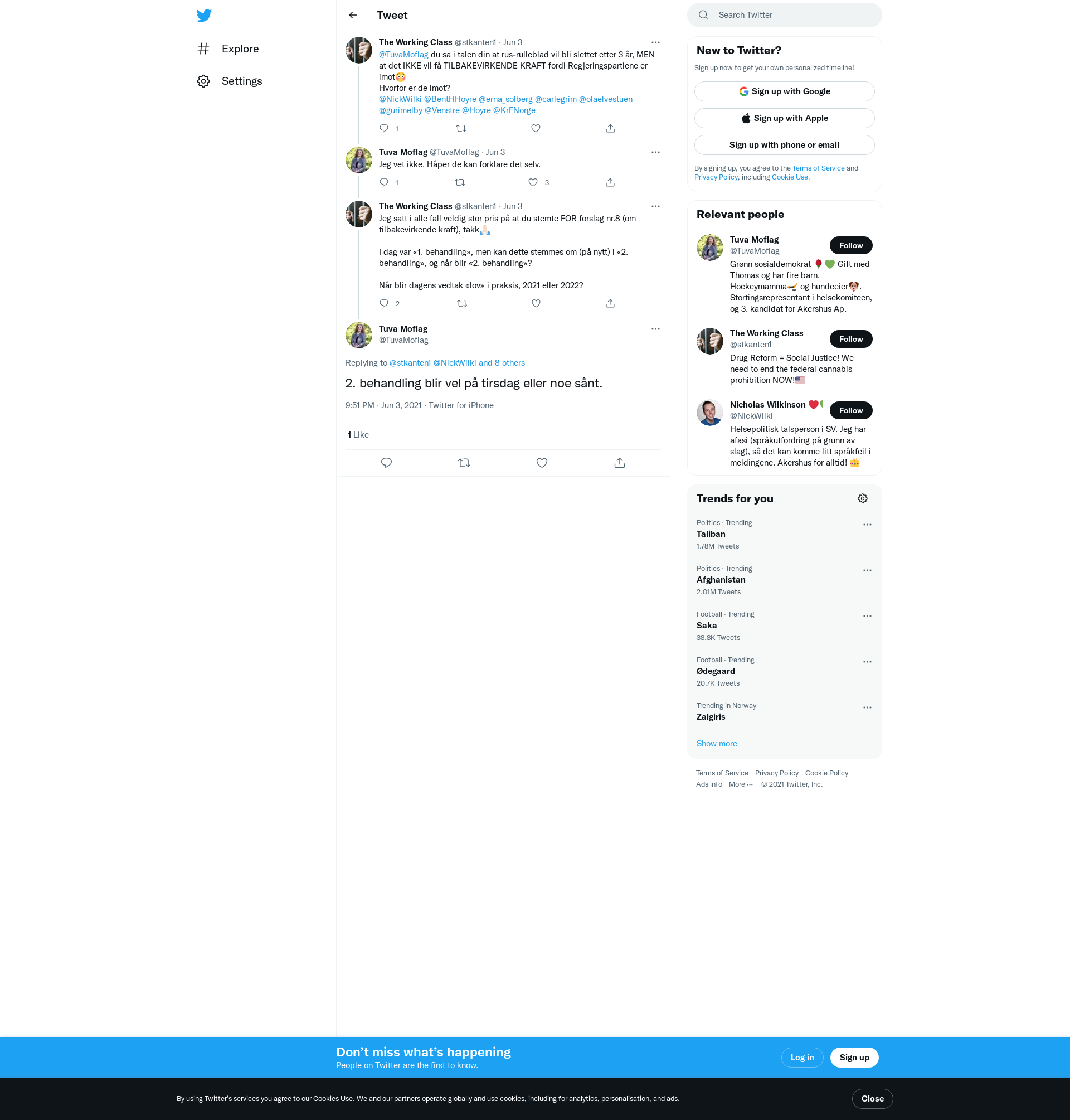Click the Log in button
The image size is (1070, 1120).
[x=802, y=1058]
